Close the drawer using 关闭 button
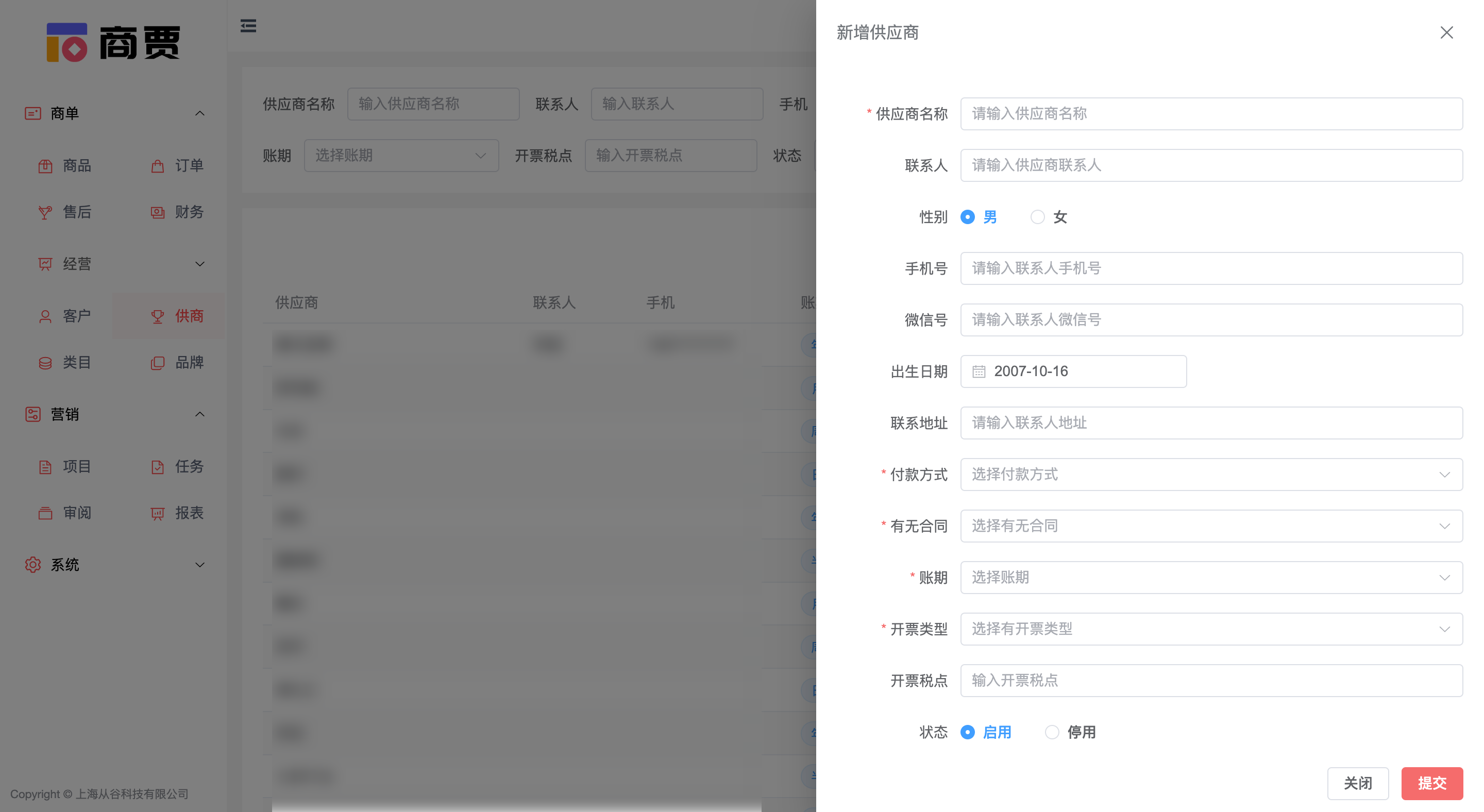This screenshot has height=812, width=1484. (x=1358, y=783)
